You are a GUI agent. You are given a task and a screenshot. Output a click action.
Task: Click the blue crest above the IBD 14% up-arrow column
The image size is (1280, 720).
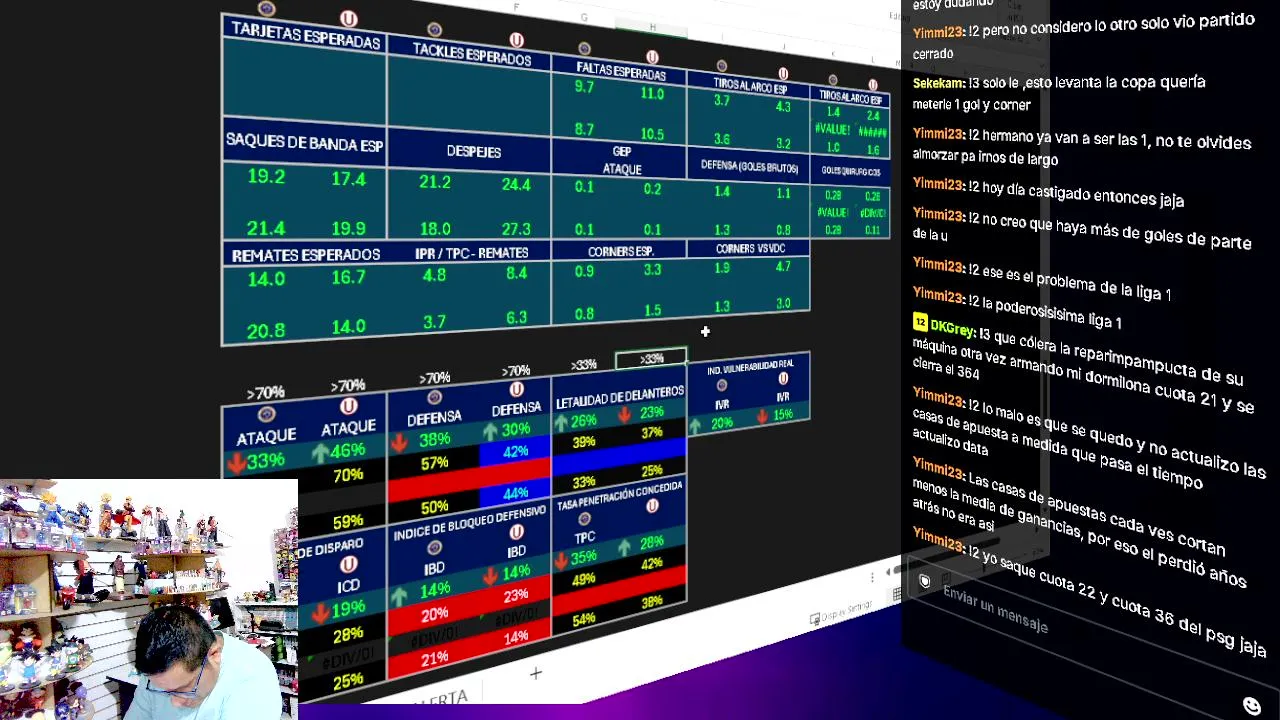[x=434, y=548]
